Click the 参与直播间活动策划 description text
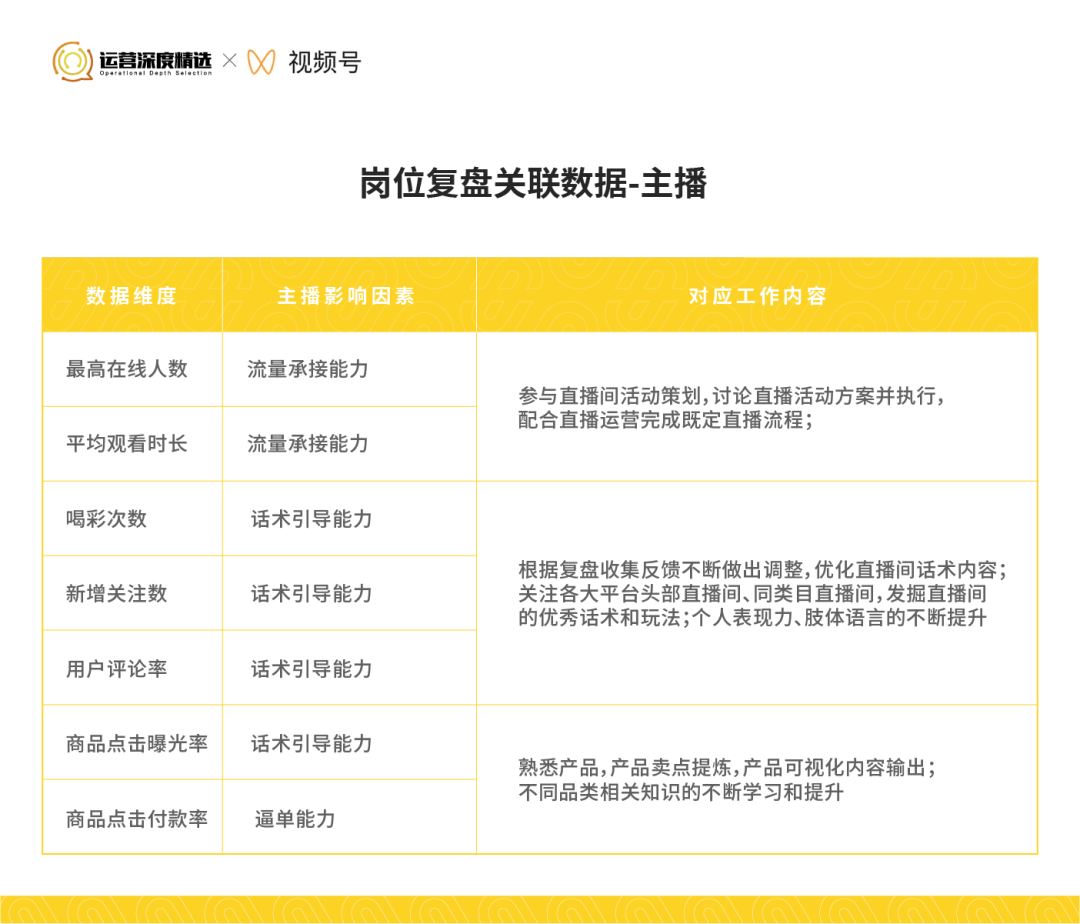 tap(731, 408)
